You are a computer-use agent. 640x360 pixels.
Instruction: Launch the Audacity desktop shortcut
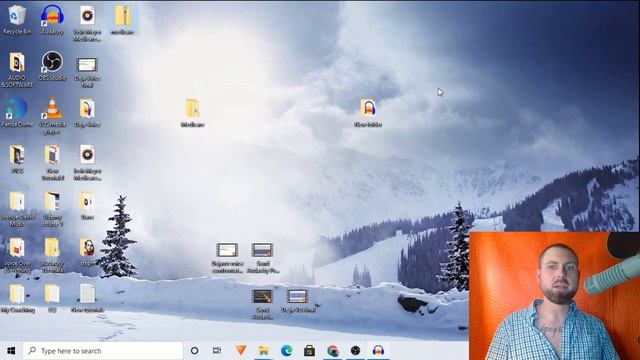coord(52,19)
